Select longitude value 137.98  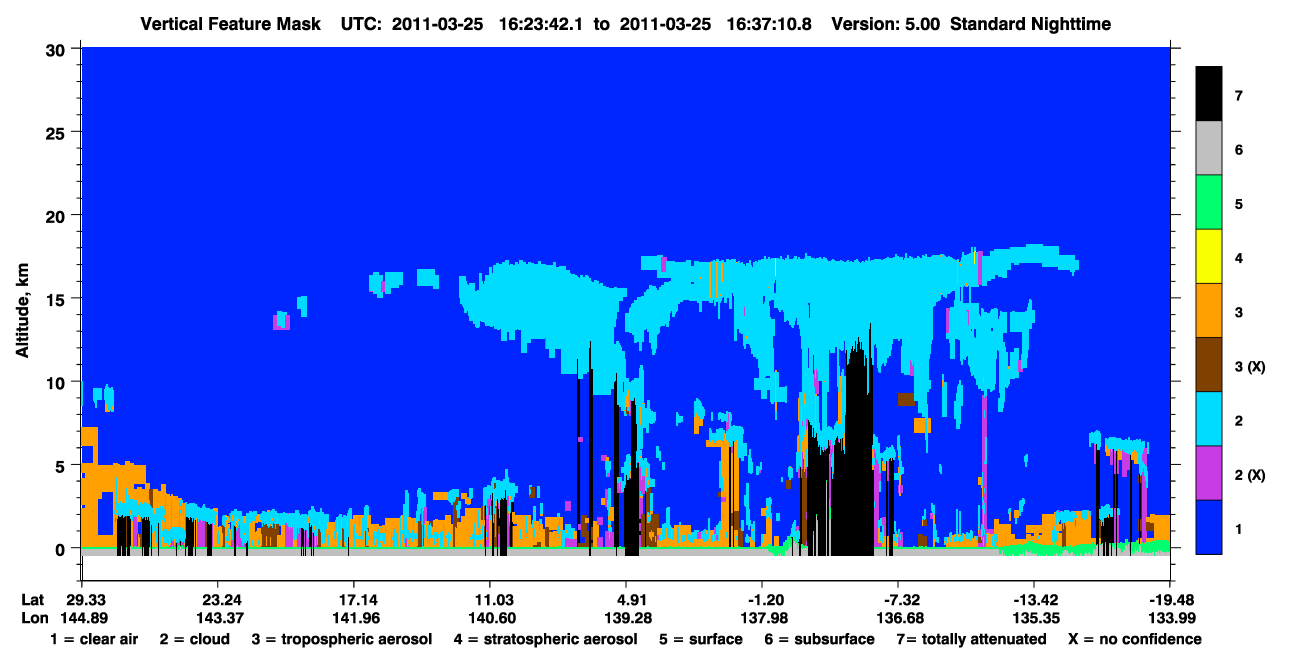[x=762, y=617]
